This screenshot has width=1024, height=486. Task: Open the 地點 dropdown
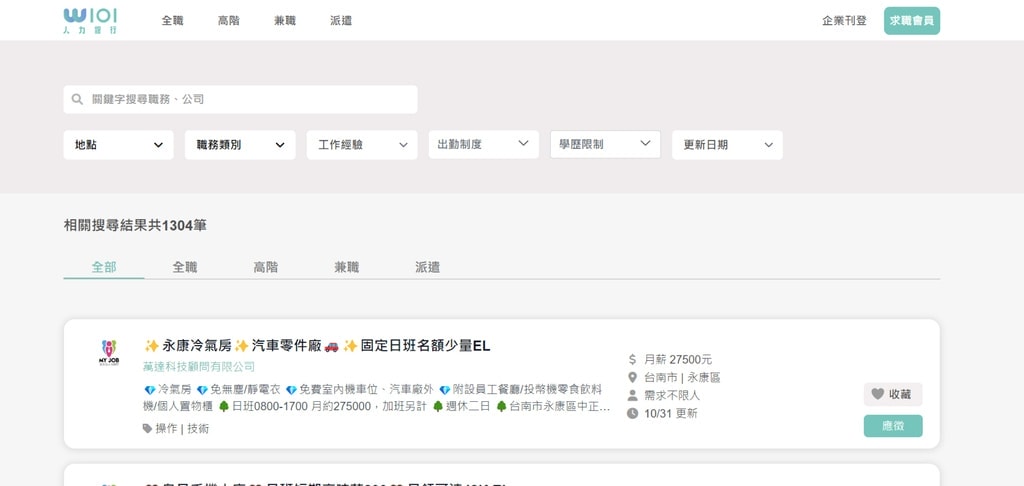point(118,145)
